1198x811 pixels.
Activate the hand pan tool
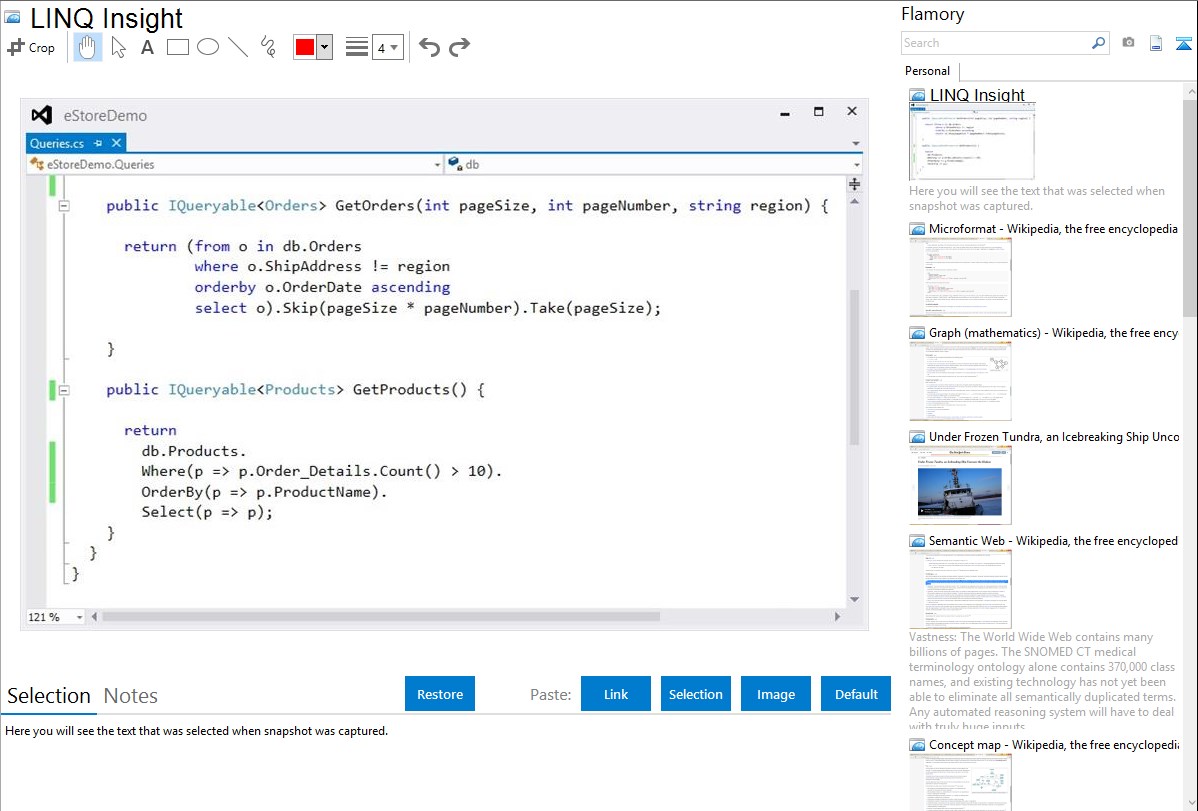coord(88,47)
